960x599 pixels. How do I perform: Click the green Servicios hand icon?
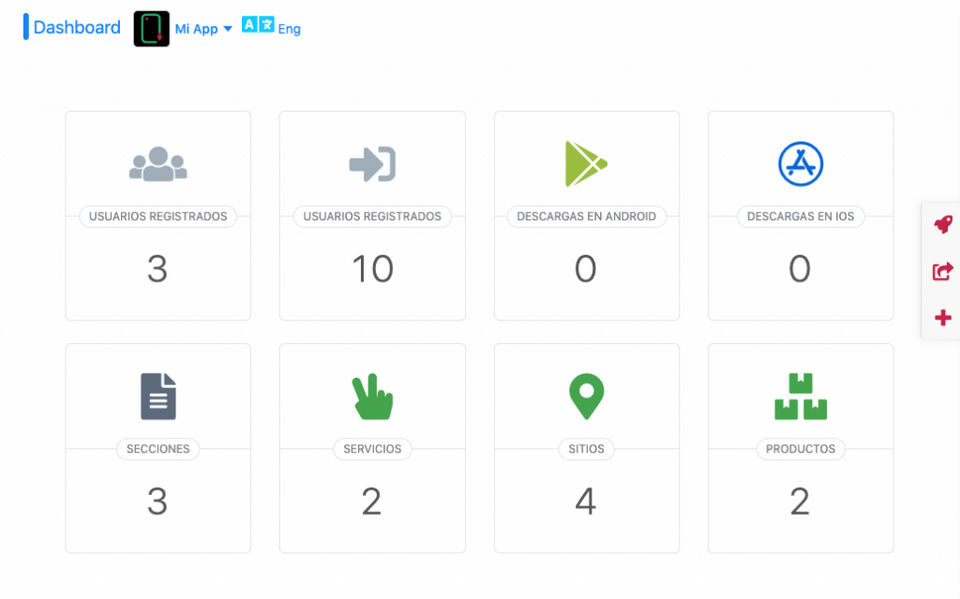372,396
